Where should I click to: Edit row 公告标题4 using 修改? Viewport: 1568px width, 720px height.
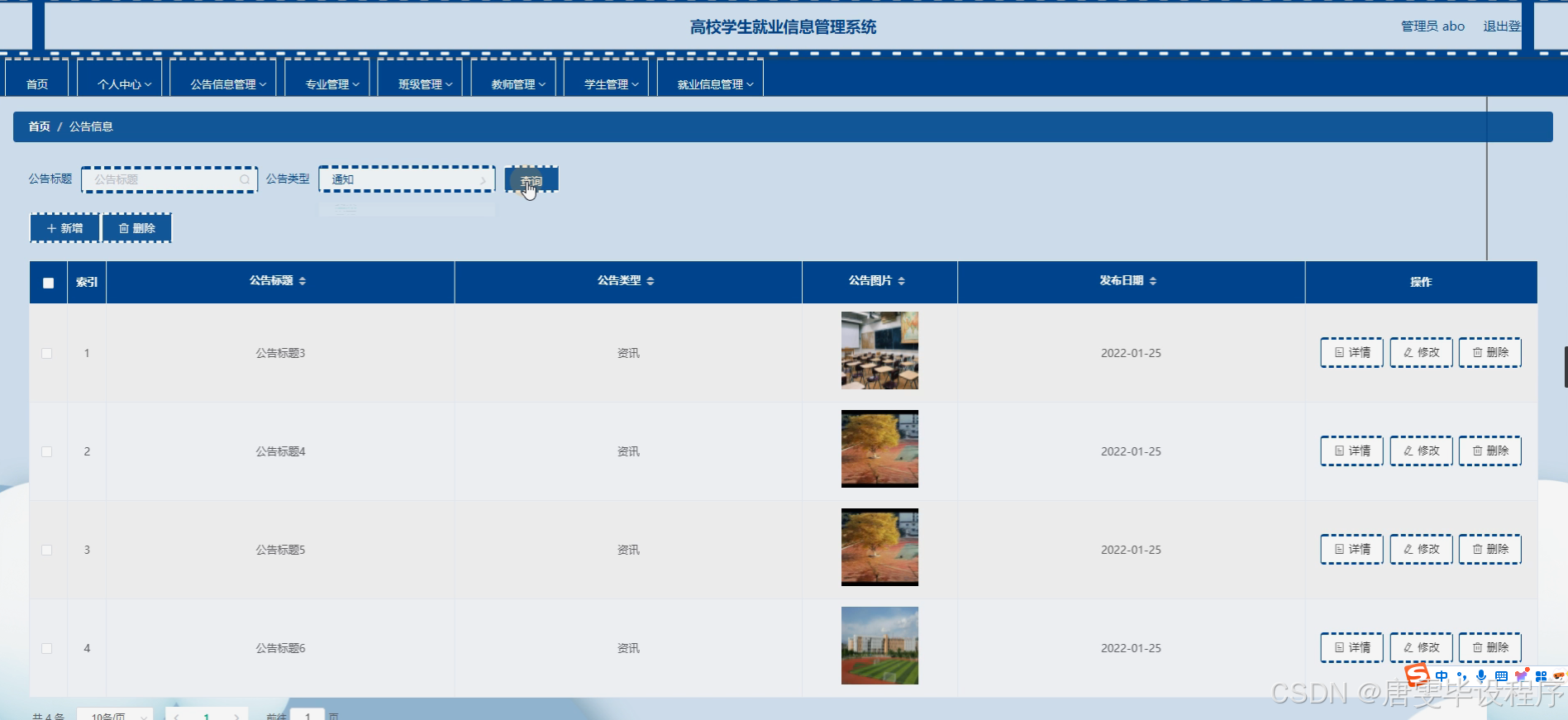pyautogui.click(x=1422, y=451)
